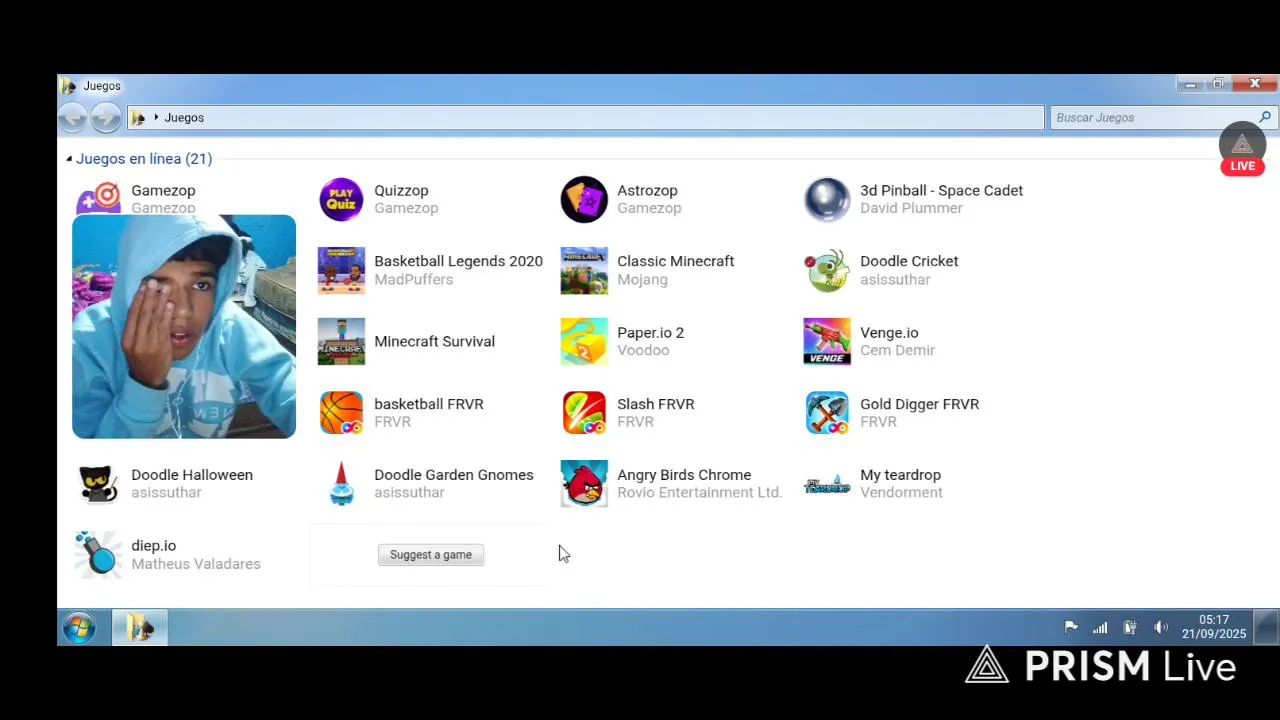
Task: Click the Juegos breadcrumb in address bar
Action: tap(184, 118)
